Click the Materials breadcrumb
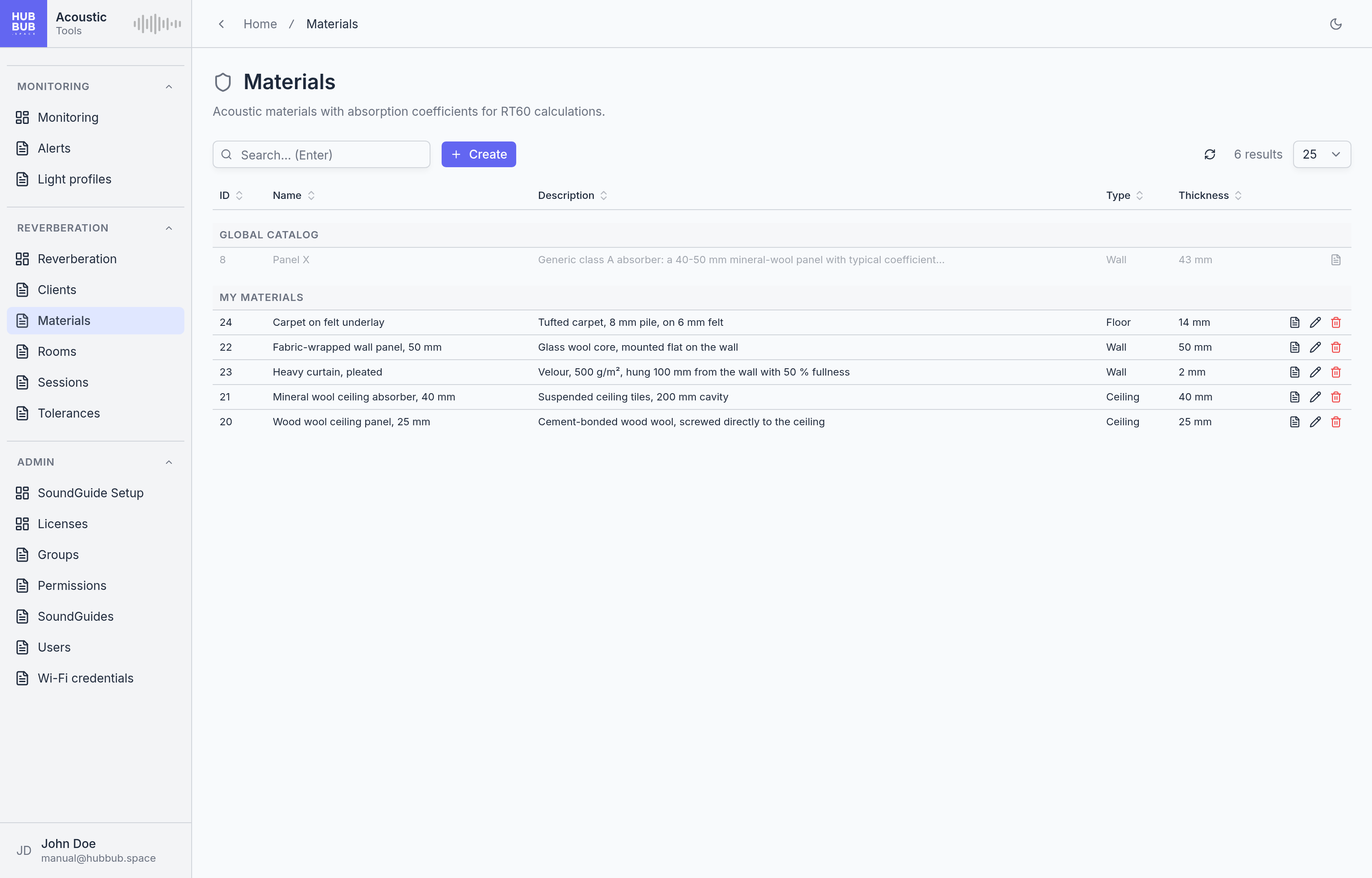The image size is (1372, 878). tap(332, 24)
